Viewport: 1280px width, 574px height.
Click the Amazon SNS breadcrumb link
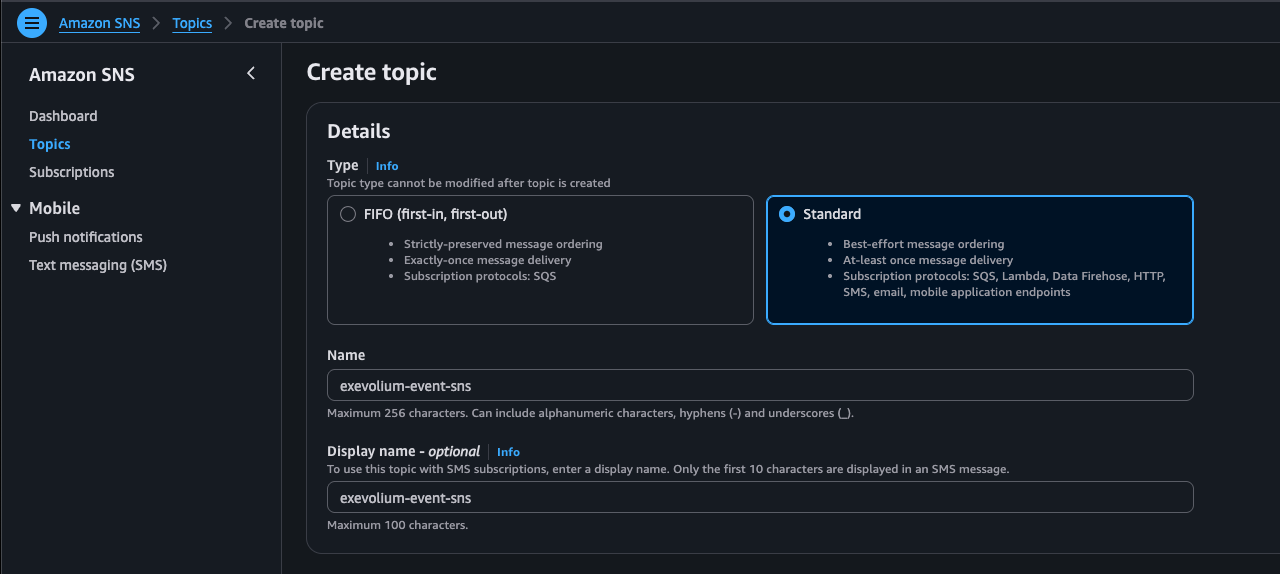tap(98, 23)
